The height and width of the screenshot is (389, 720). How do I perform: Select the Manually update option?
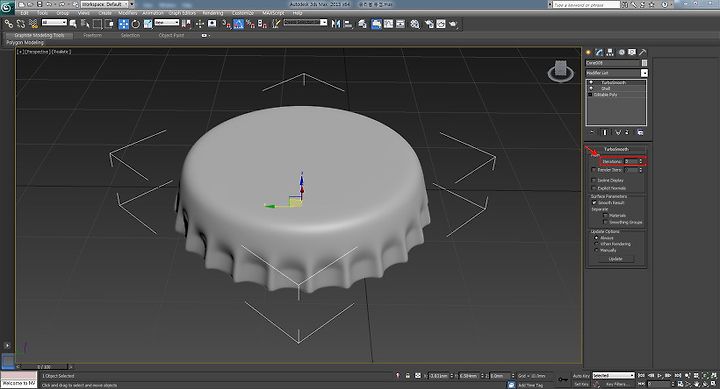tap(596, 250)
